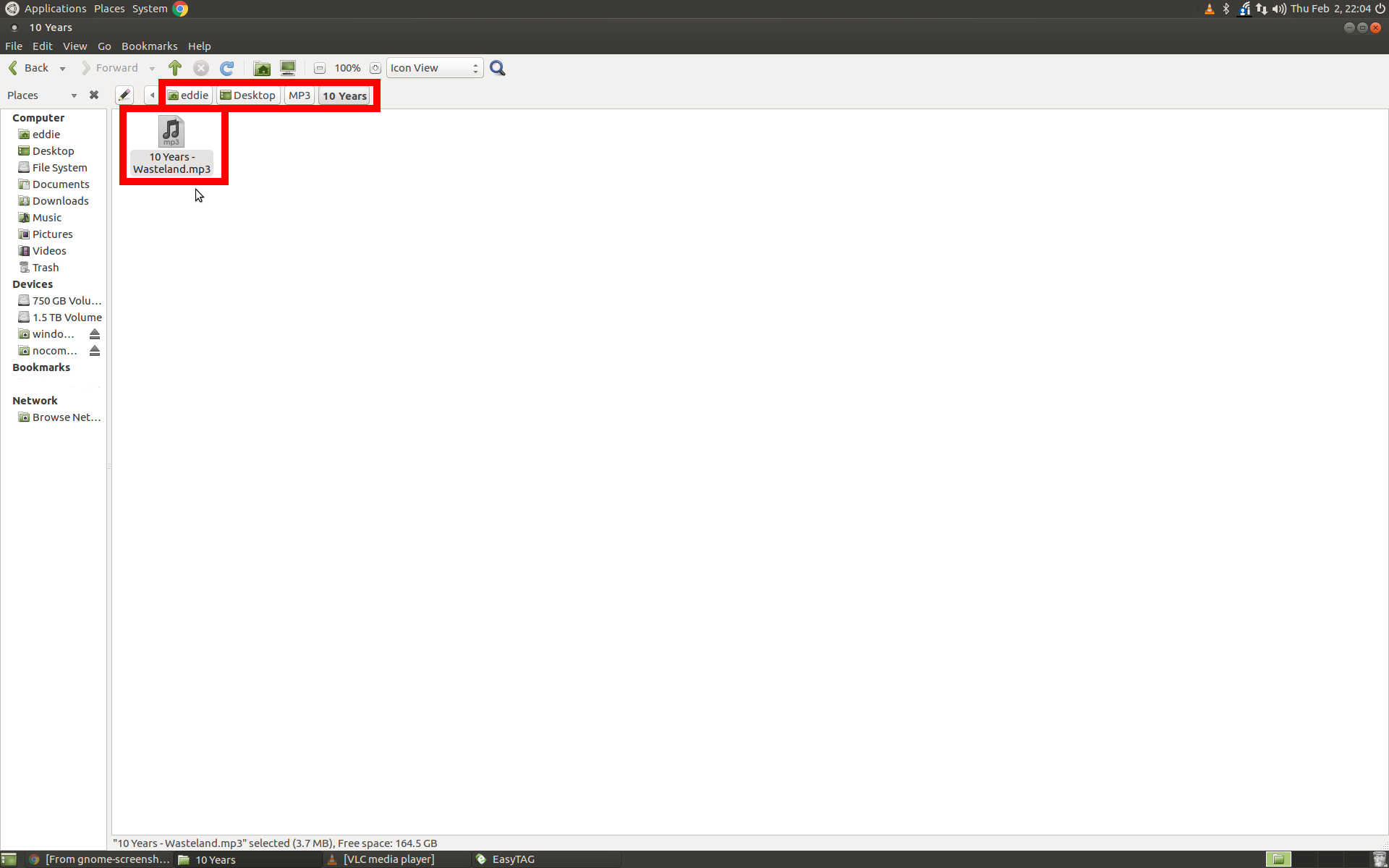Close the Places sidebar

tap(93, 95)
